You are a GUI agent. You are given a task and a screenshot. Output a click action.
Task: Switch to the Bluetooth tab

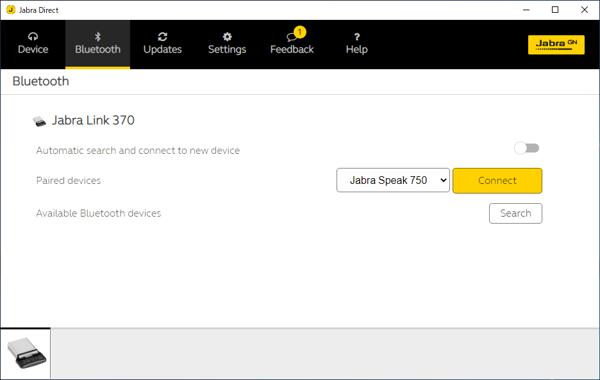98,44
